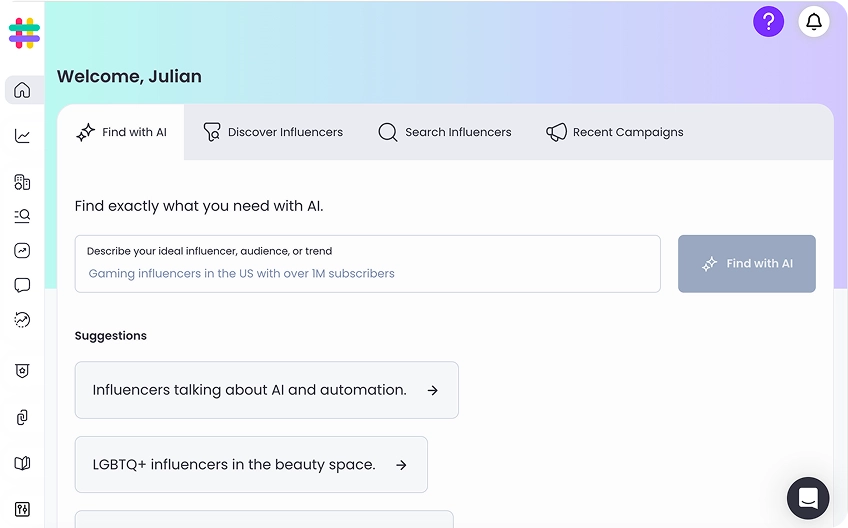
Task: Click the purple help question mark icon
Action: pyautogui.click(x=768, y=22)
